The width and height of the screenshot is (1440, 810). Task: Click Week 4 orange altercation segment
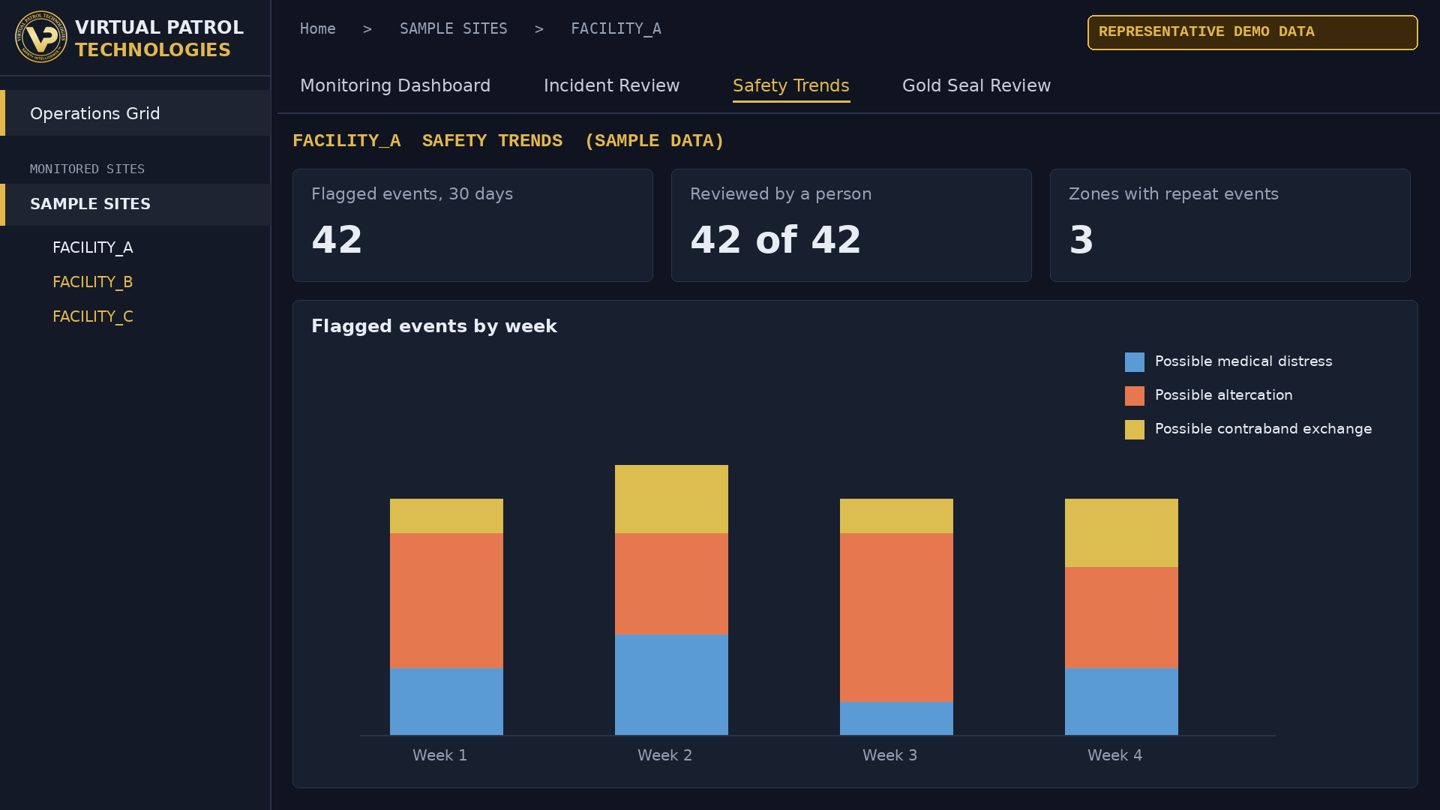[x=1121, y=617]
